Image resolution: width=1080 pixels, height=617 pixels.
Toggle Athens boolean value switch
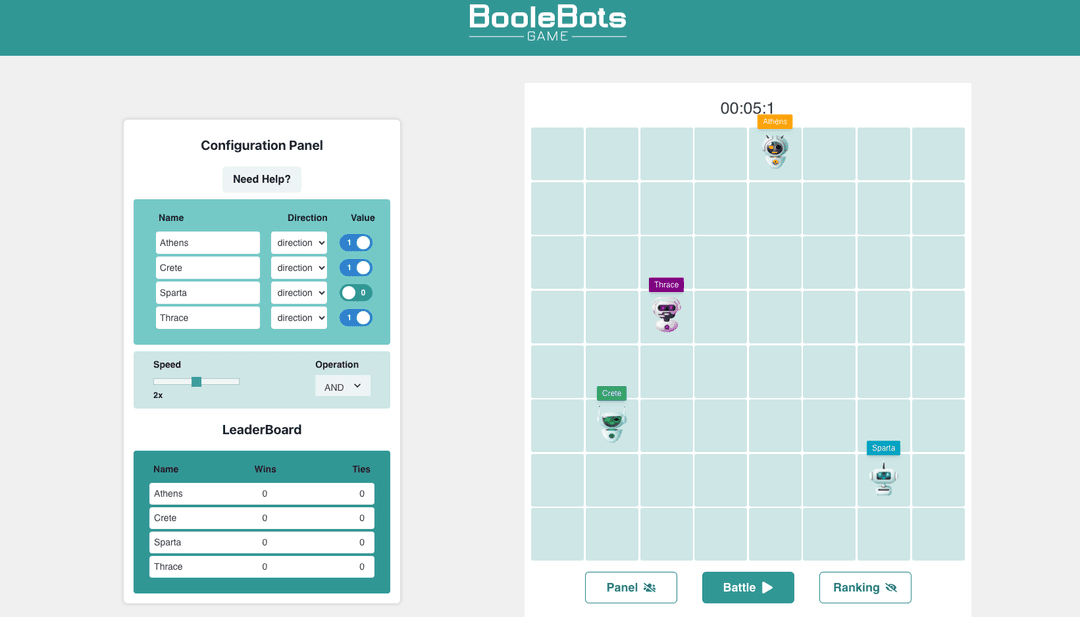tap(356, 243)
